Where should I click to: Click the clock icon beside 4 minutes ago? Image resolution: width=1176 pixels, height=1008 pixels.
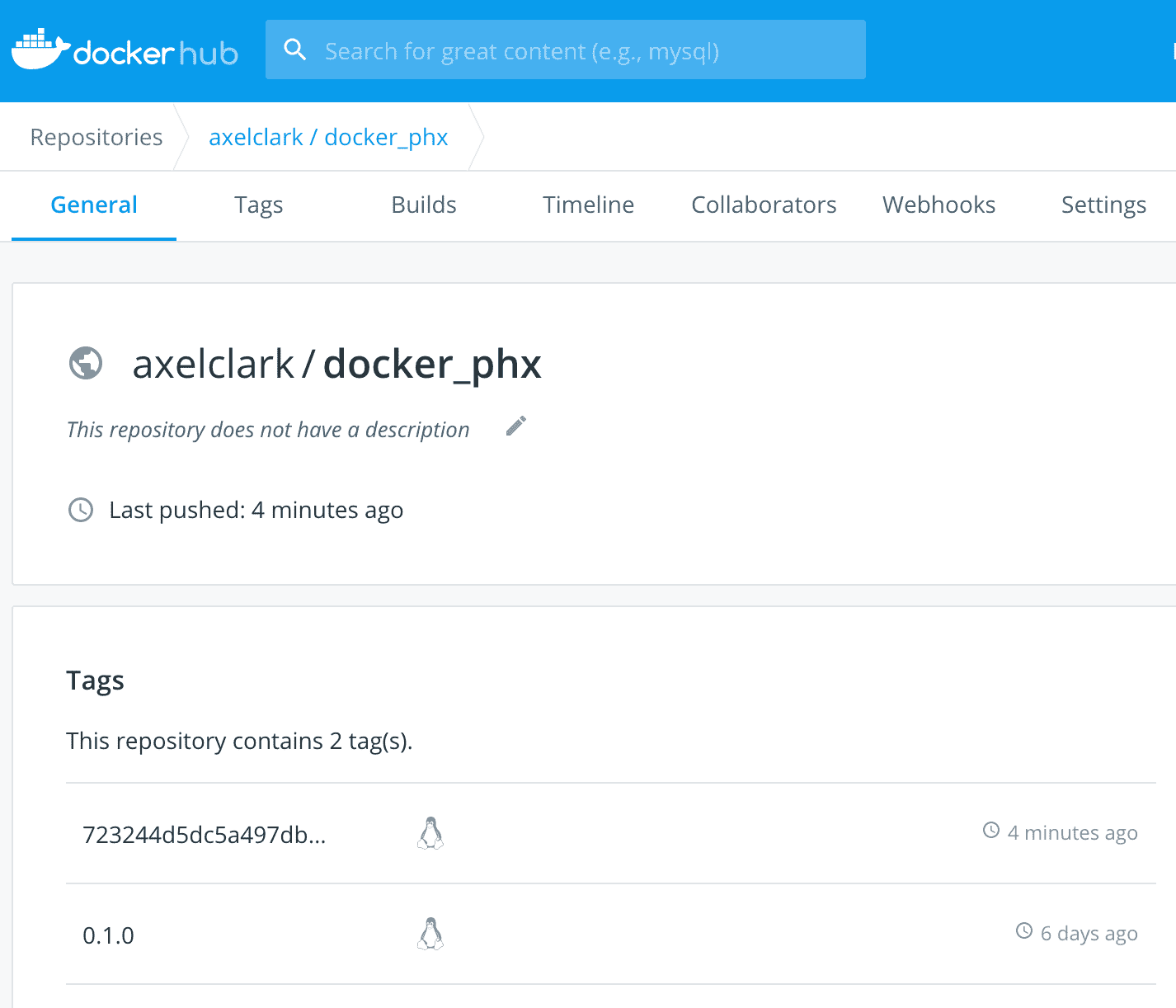point(990,831)
